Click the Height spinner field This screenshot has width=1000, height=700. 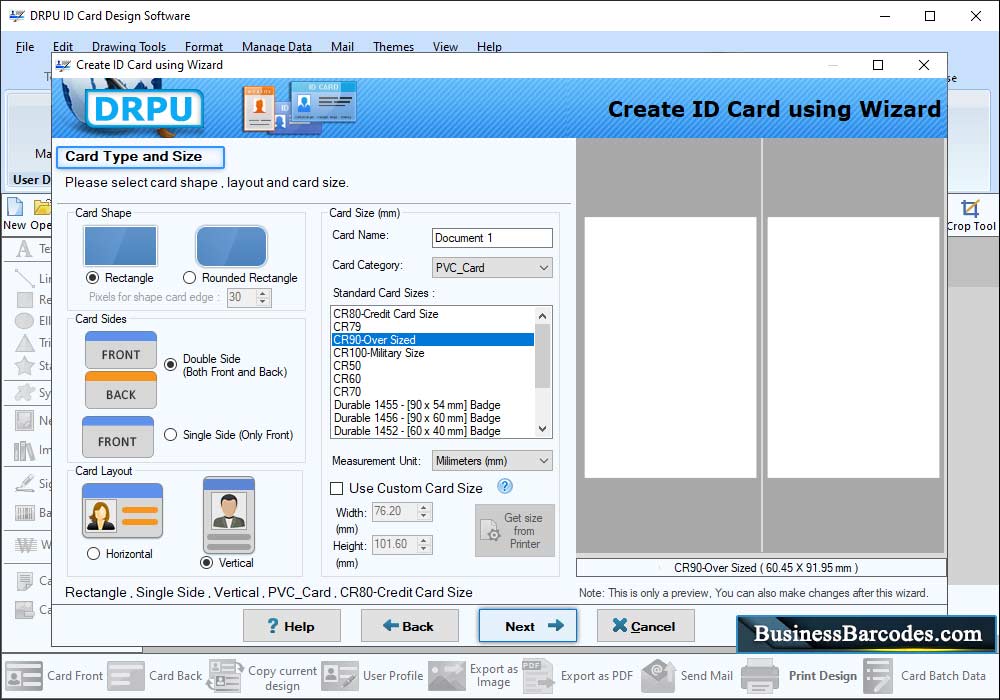click(402, 544)
